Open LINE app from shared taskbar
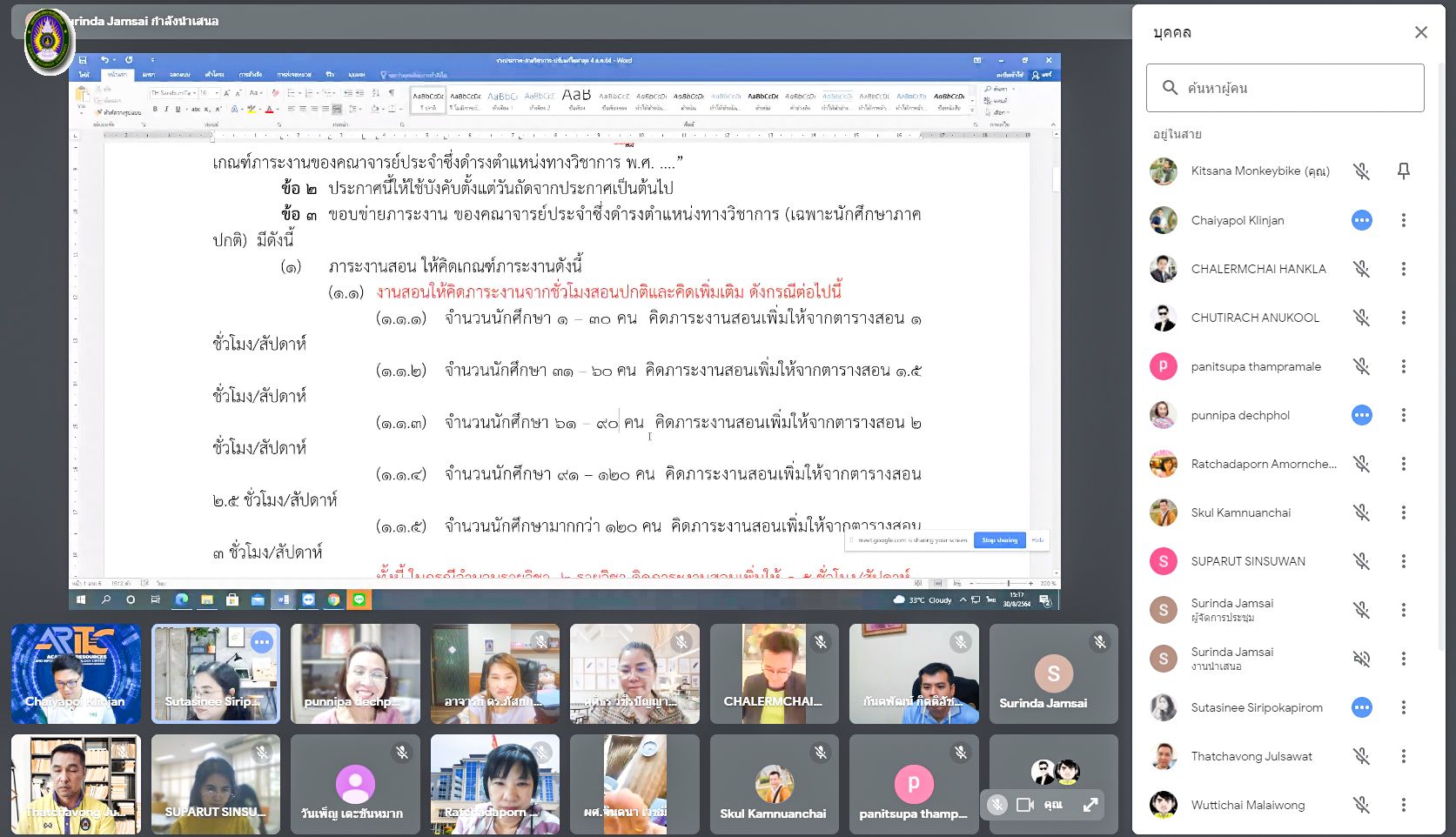This screenshot has width=1456, height=837. [359, 599]
